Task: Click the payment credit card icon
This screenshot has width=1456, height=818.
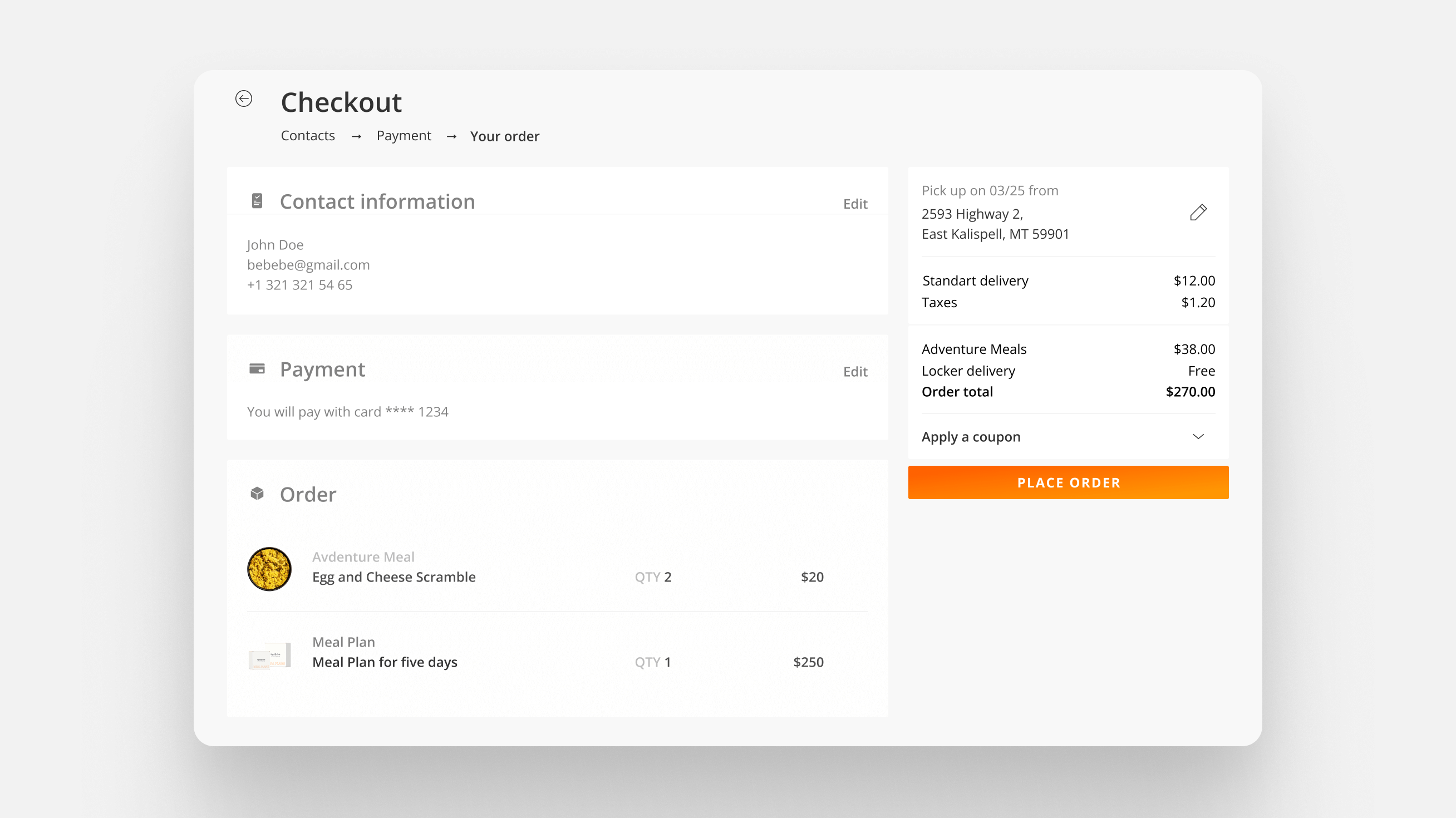Action: (257, 369)
